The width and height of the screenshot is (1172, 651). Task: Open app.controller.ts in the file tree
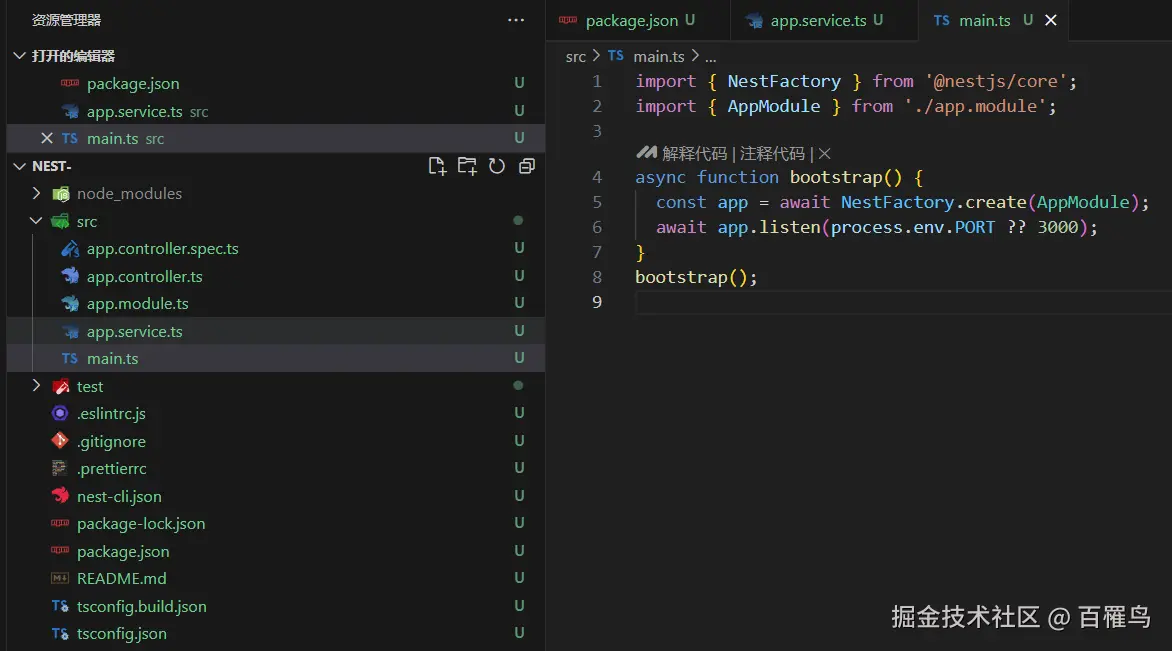(276, 277)
